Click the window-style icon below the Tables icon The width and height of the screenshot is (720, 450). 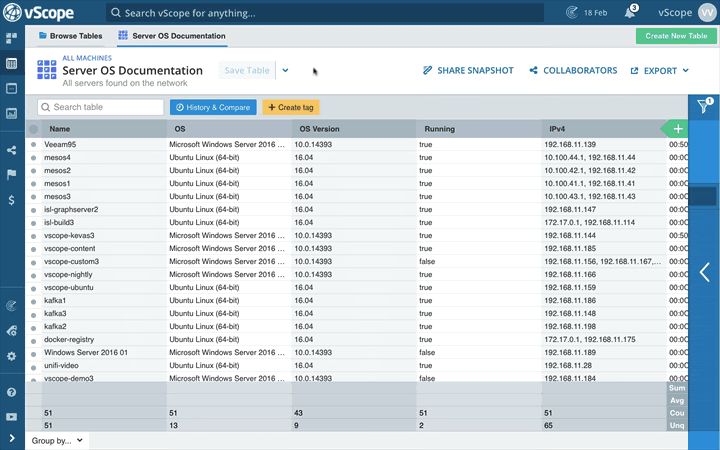pyautogui.click(x=11, y=88)
